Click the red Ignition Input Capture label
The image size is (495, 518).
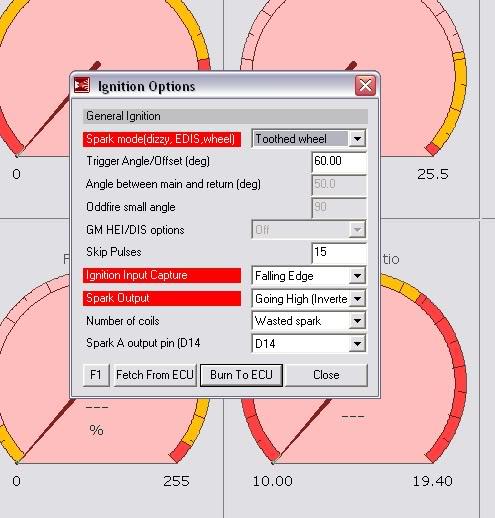point(162,275)
